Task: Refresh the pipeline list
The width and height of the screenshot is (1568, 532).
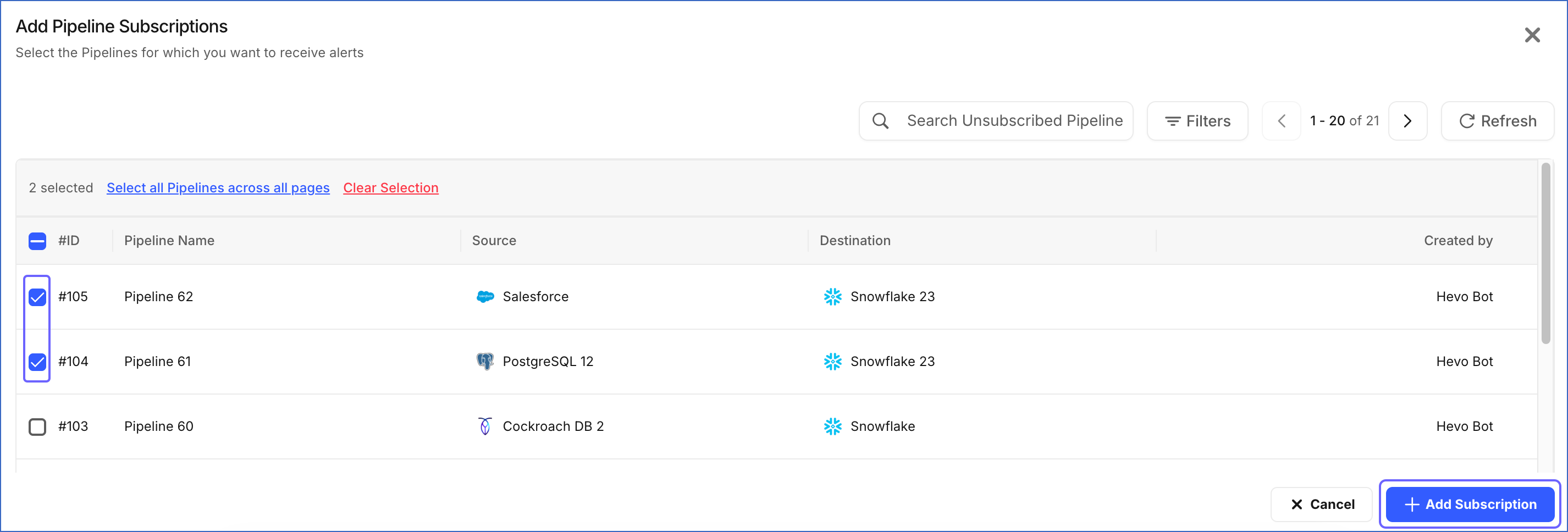Action: click(x=1498, y=120)
